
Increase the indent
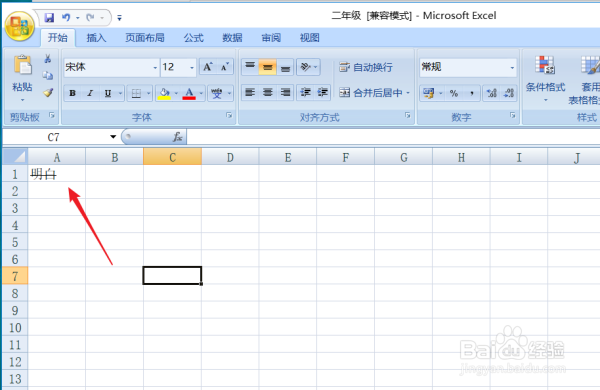click(x=323, y=92)
